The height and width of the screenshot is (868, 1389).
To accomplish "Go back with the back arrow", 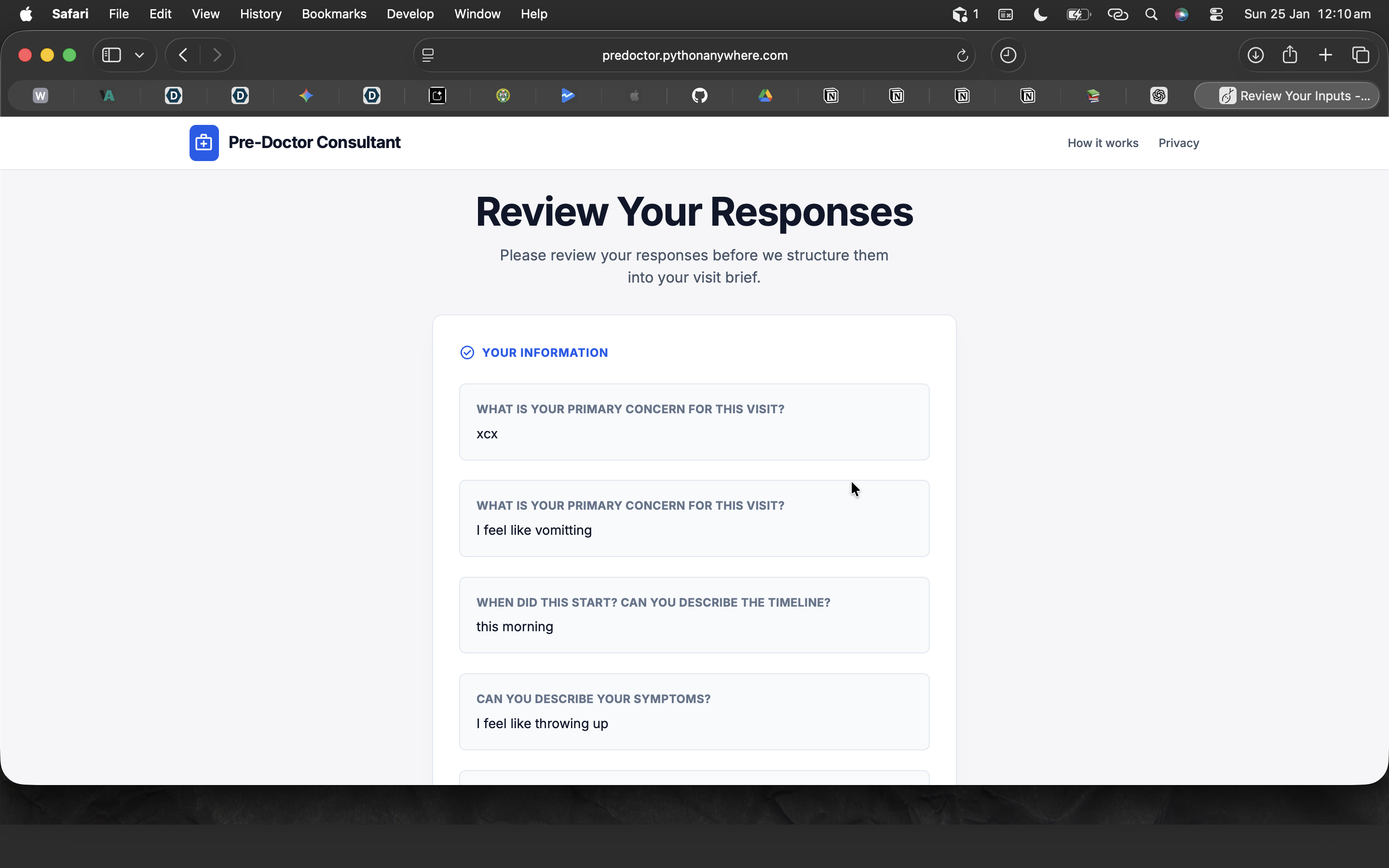I will click(183, 55).
